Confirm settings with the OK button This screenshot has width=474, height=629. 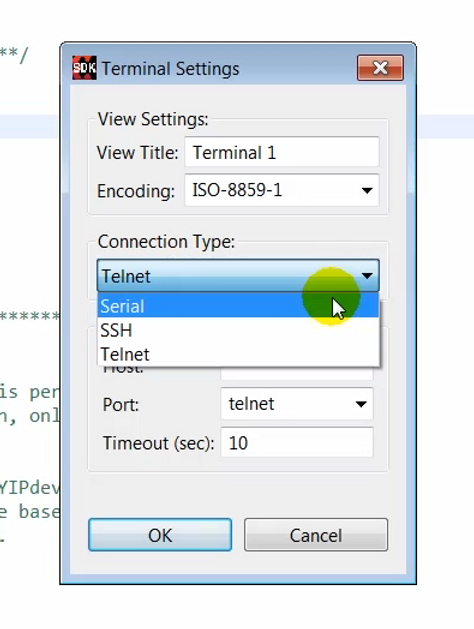(x=160, y=535)
